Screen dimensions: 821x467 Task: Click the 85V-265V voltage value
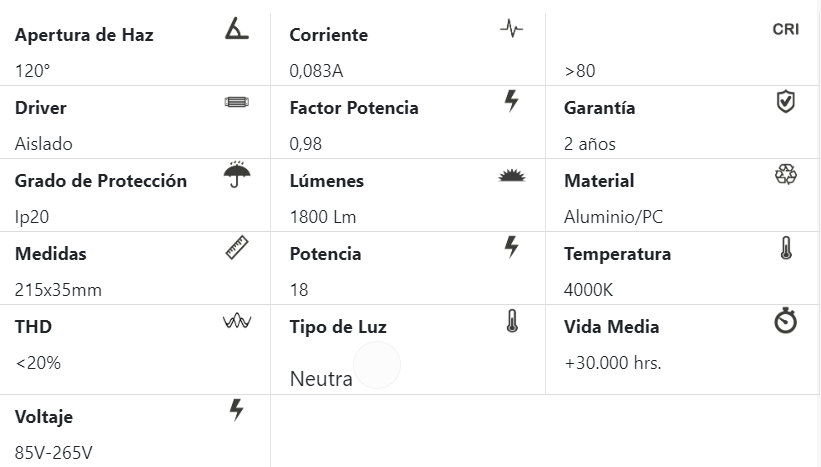click(54, 452)
